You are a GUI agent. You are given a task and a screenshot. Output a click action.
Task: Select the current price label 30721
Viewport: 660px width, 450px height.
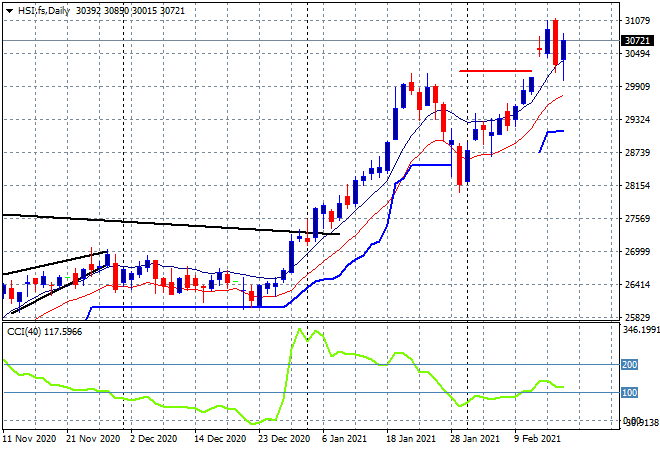click(637, 41)
